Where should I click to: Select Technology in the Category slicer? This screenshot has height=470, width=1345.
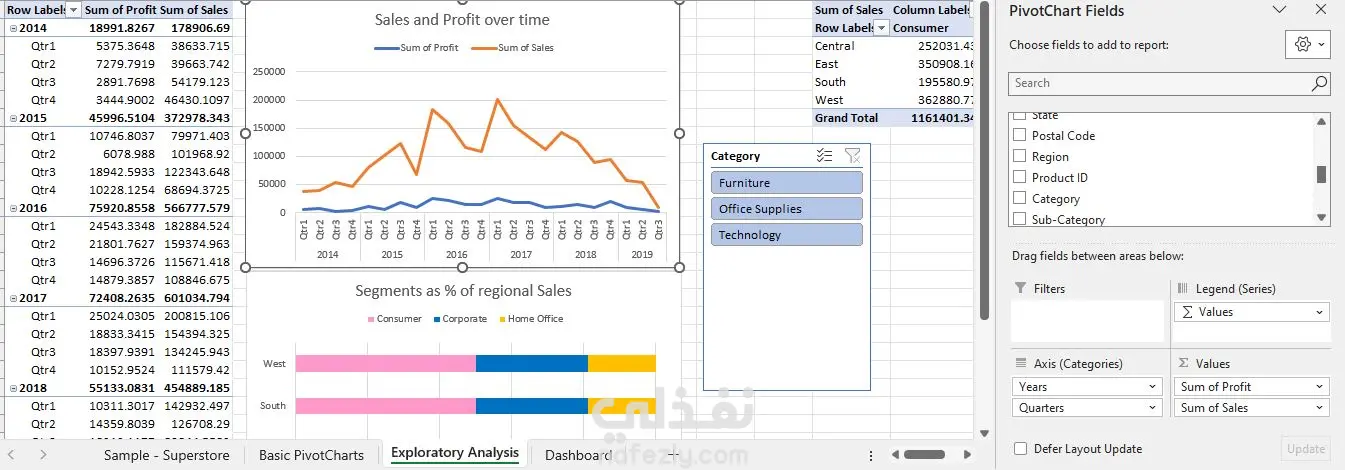[786, 235]
